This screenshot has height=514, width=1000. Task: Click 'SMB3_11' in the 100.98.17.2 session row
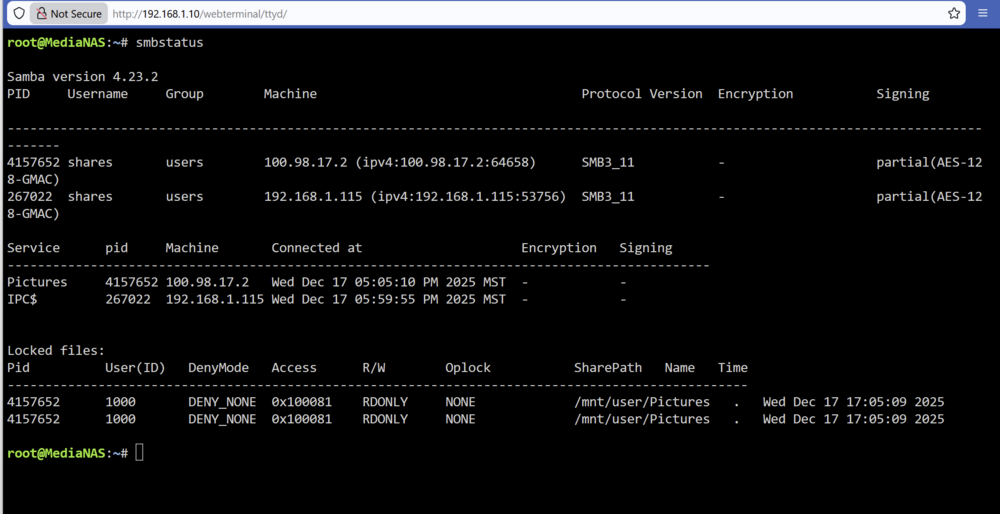click(x=608, y=163)
